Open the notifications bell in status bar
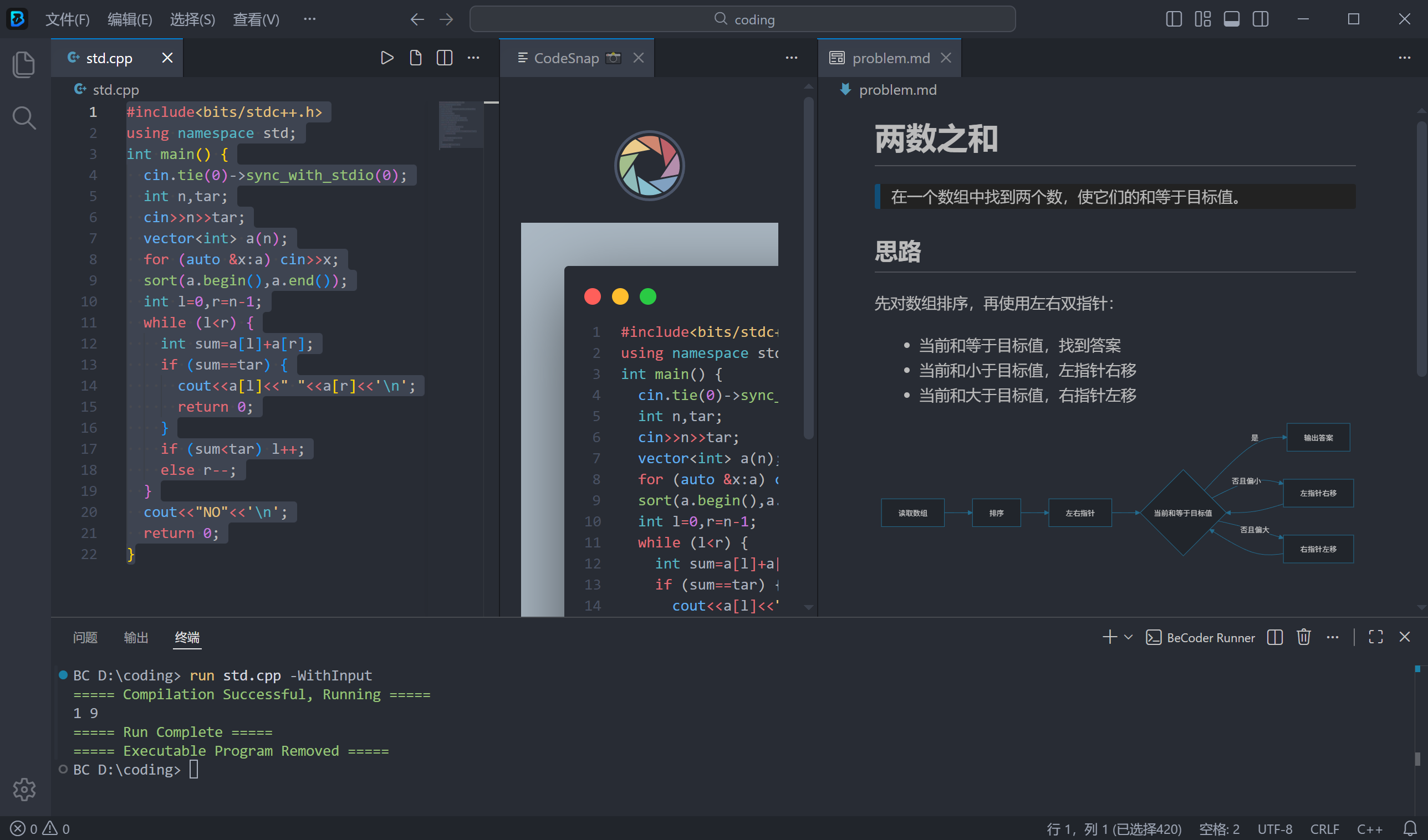 [x=1410, y=829]
